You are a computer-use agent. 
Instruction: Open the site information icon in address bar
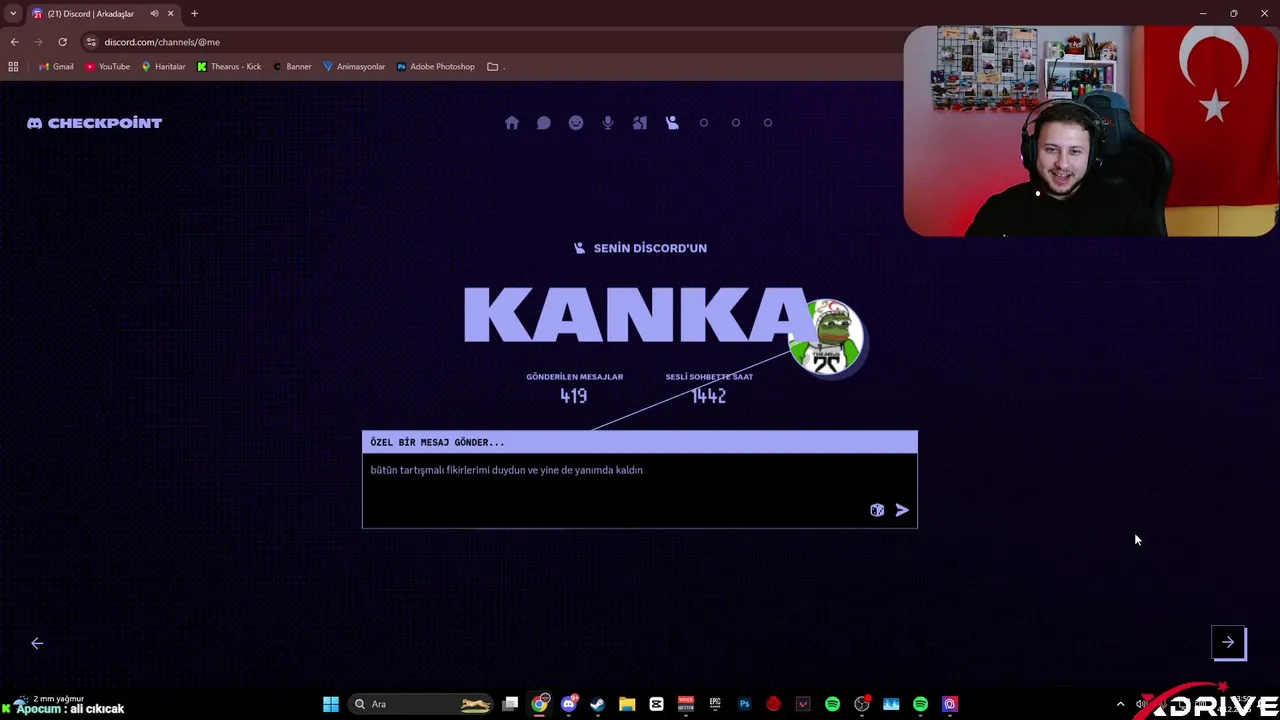pyautogui.click(x=91, y=42)
